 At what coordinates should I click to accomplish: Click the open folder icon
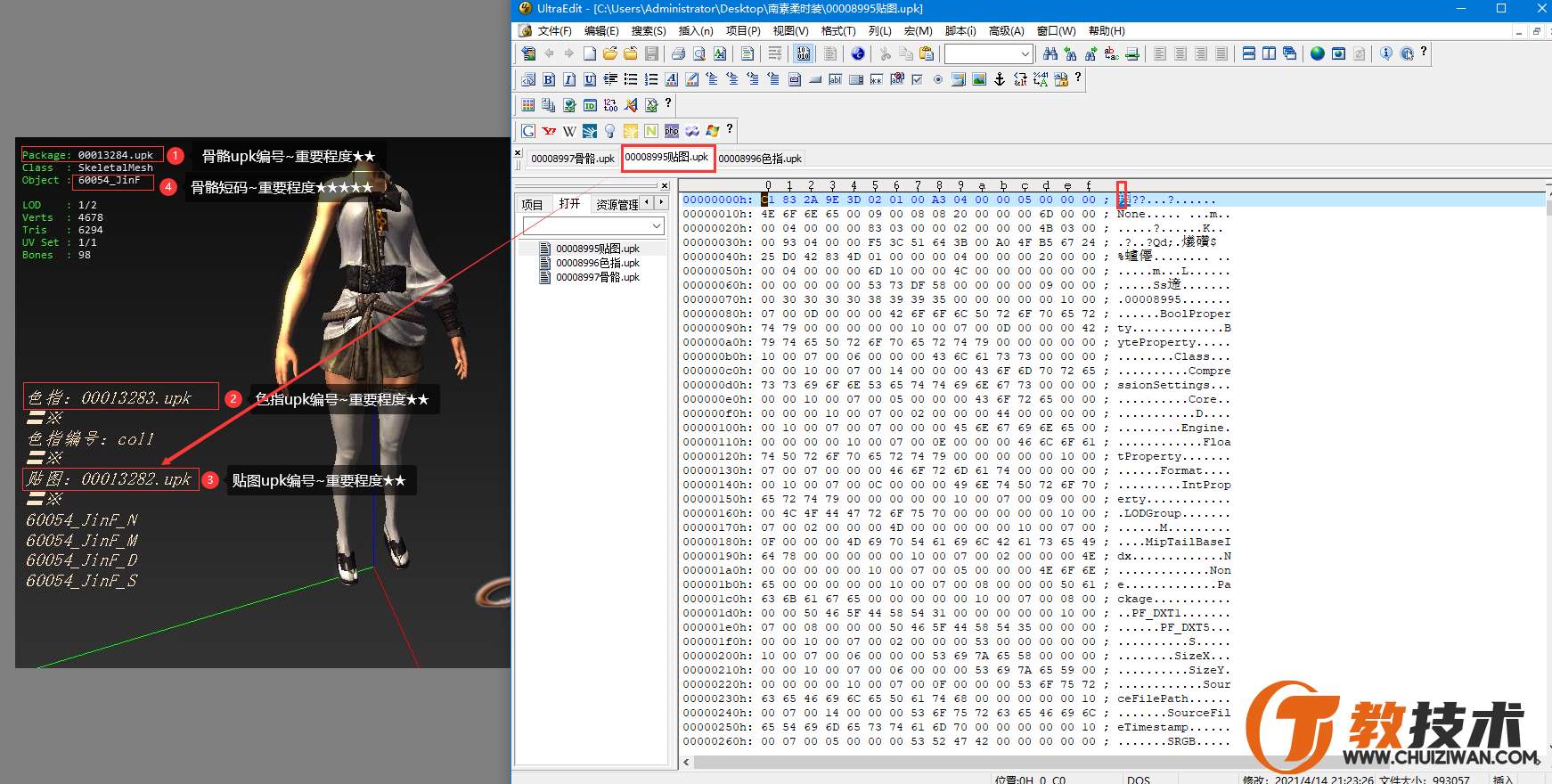tap(610, 54)
